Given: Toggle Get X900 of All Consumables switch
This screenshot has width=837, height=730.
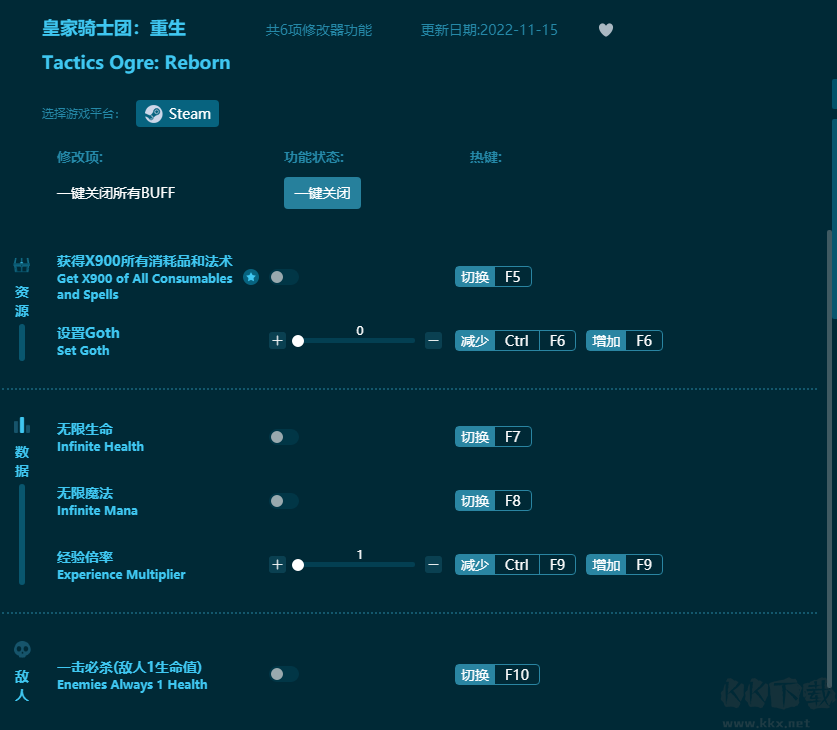Looking at the screenshot, I should 284,277.
